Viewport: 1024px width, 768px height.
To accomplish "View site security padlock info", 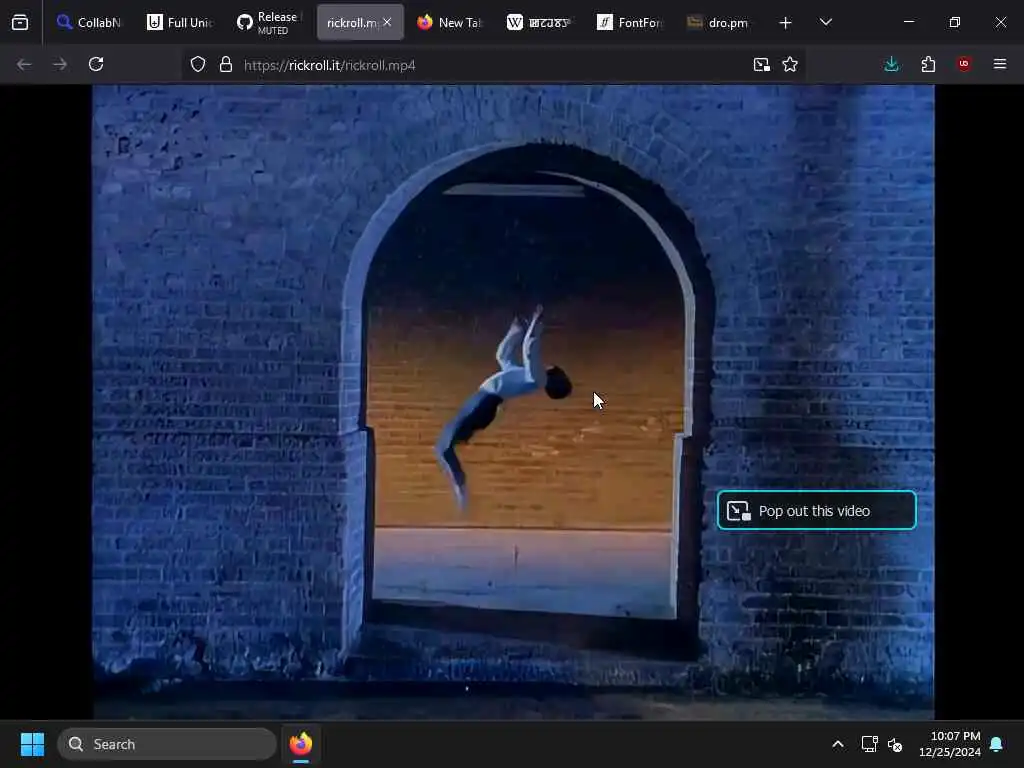I will [x=226, y=65].
